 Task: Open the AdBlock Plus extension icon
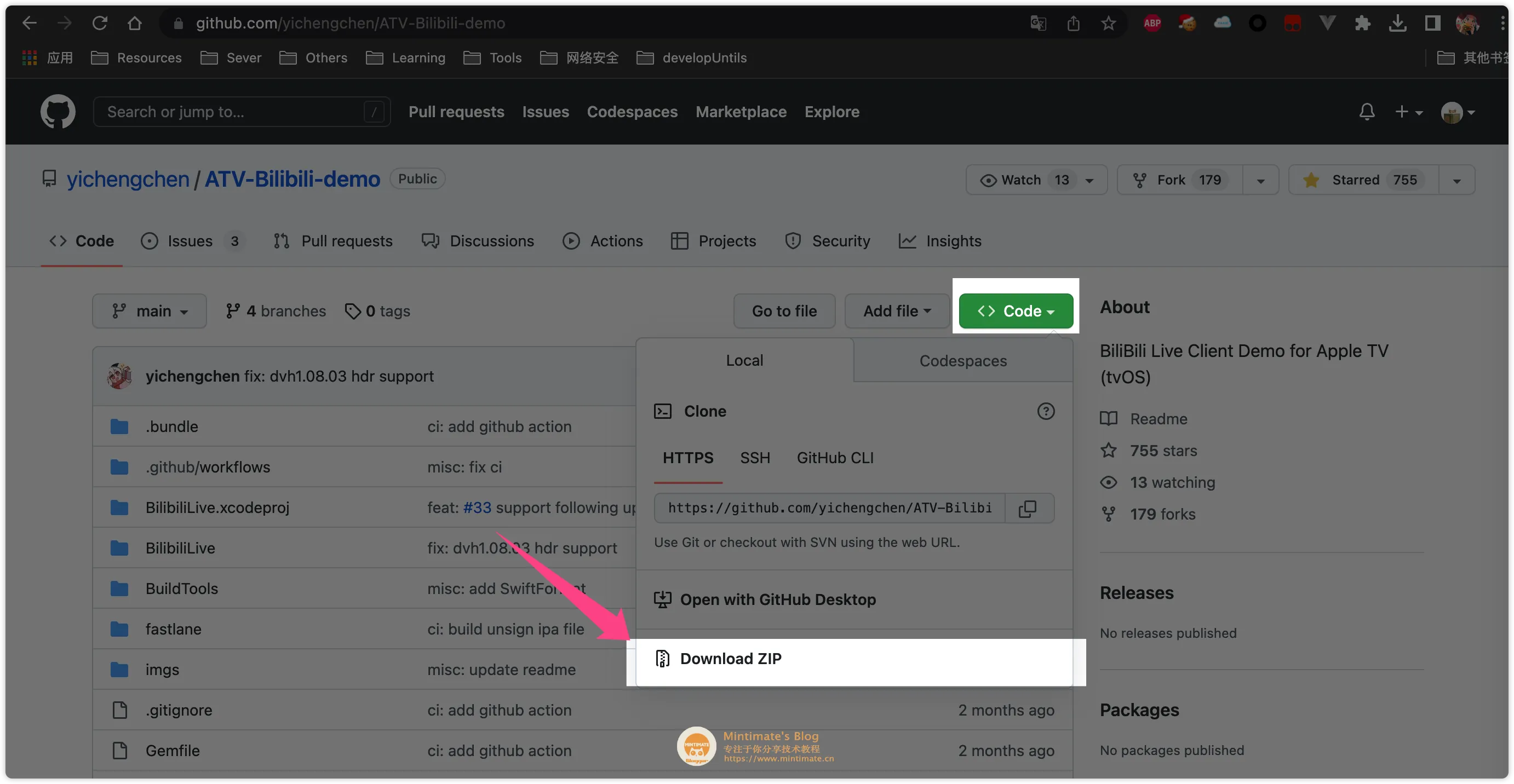coord(1152,23)
